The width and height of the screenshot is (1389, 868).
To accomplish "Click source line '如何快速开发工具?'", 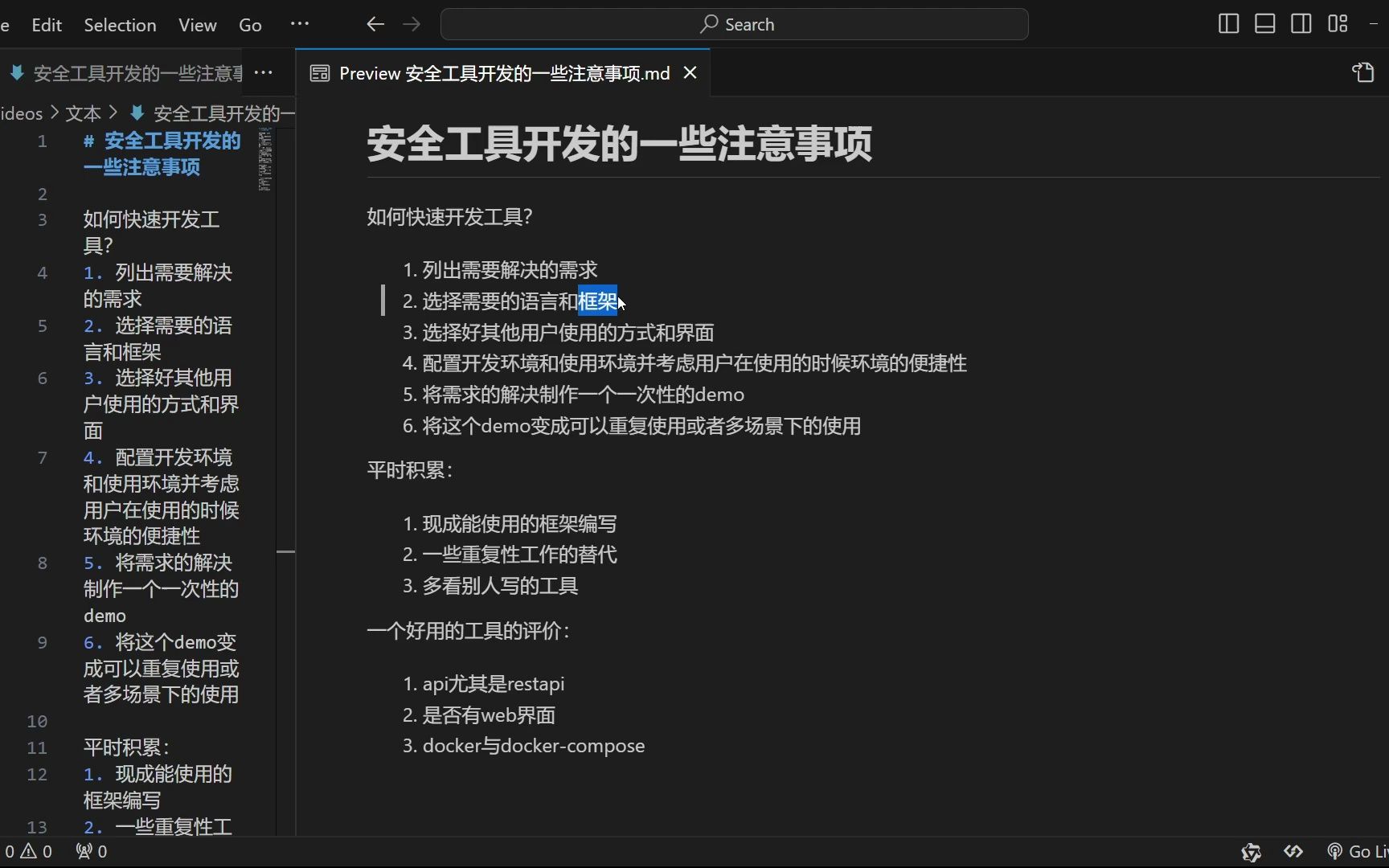I will pos(151,232).
